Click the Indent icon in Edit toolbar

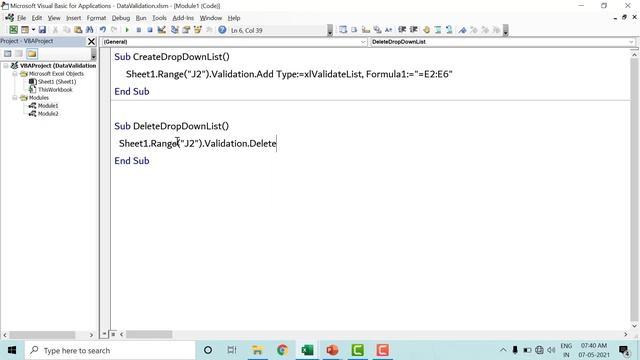tap(402, 30)
